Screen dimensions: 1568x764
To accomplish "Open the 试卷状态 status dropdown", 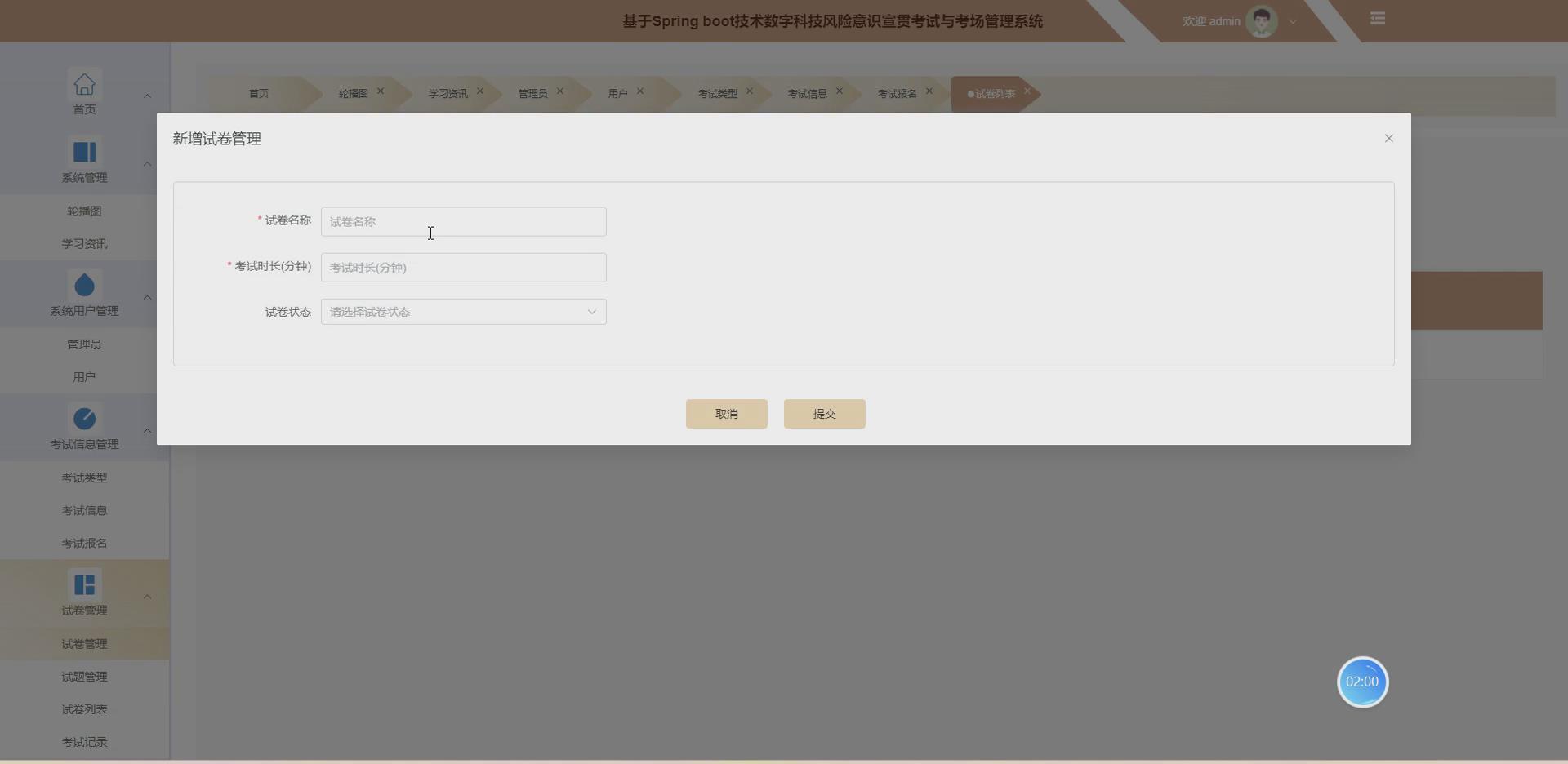I will [462, 311].
